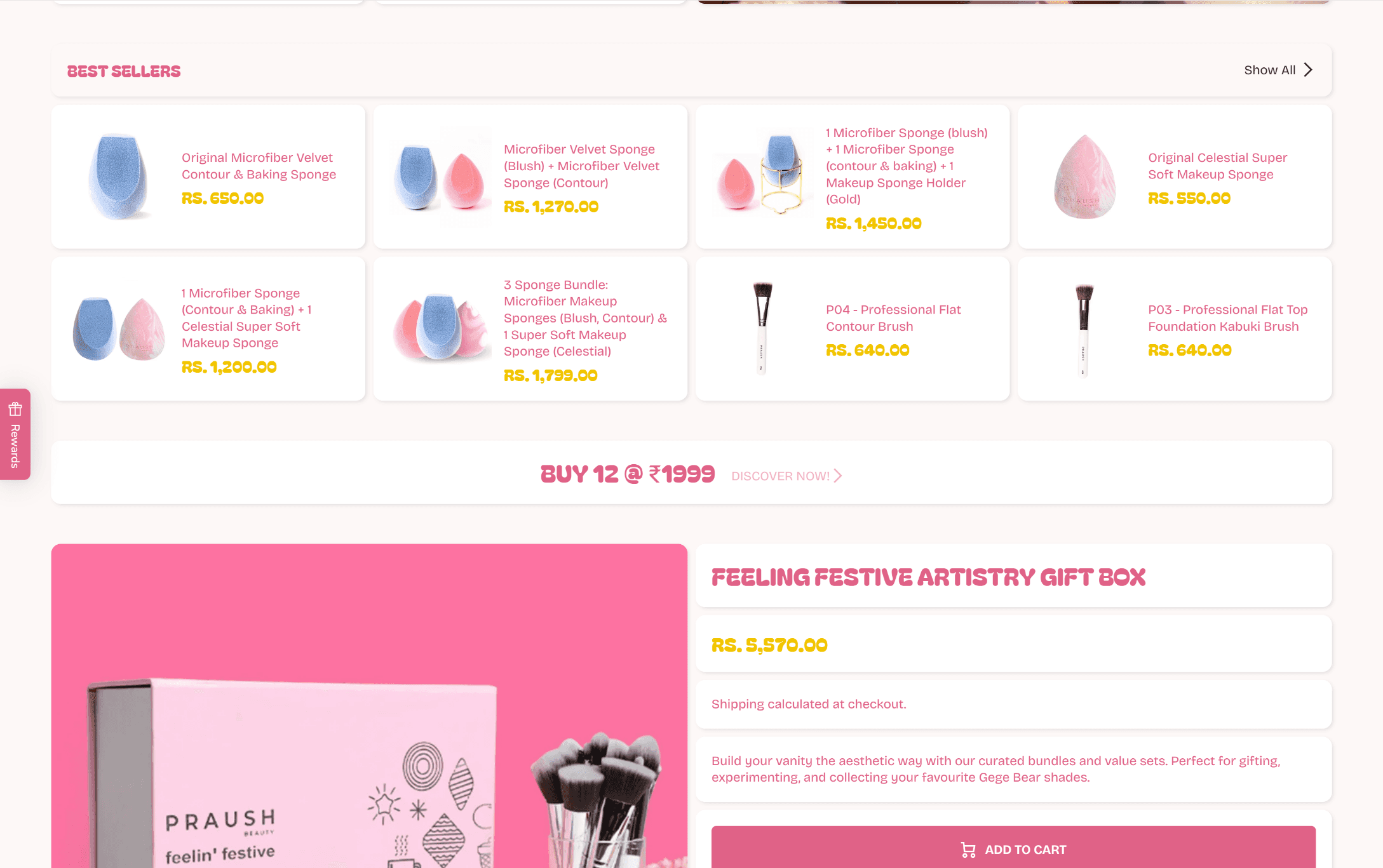Open the blue Contour & Baking Sponge image
The image size is (1383, 868).
click(x=118, y=177)
